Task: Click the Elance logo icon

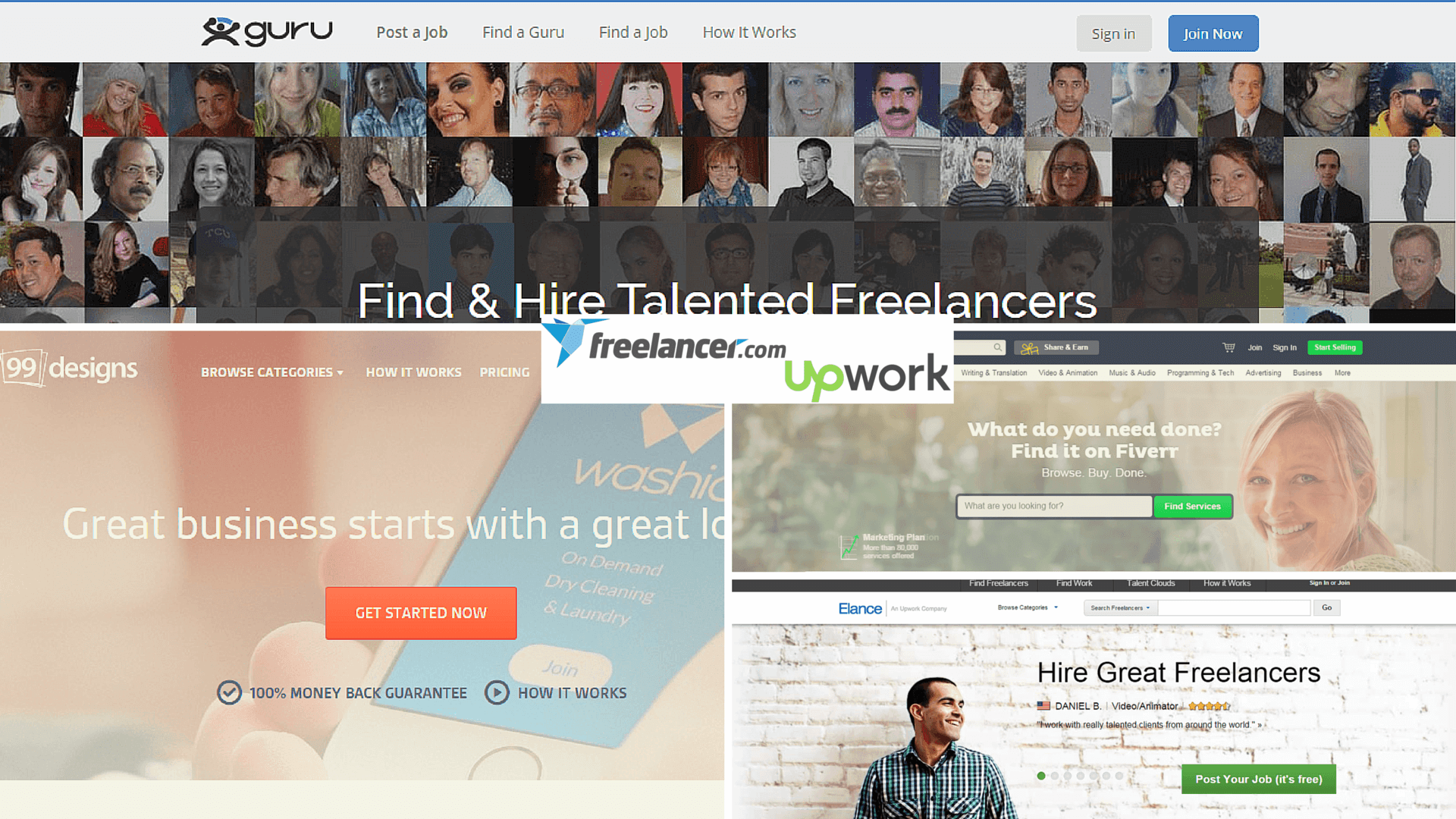Action: pos(858,608)
